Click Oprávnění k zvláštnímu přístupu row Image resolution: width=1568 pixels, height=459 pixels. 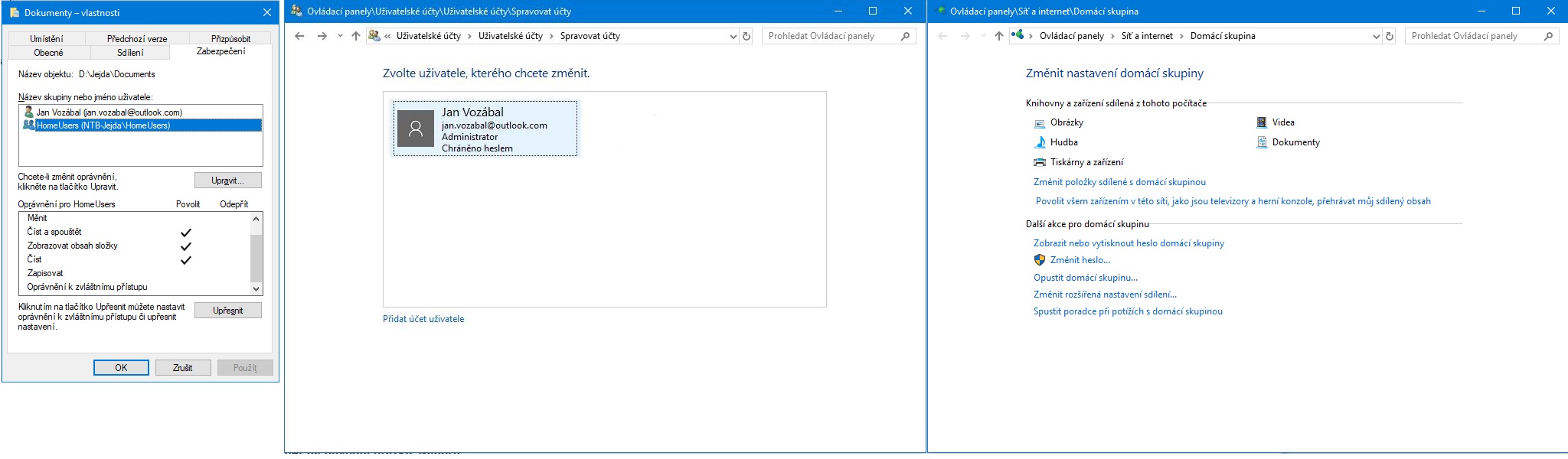135,287
